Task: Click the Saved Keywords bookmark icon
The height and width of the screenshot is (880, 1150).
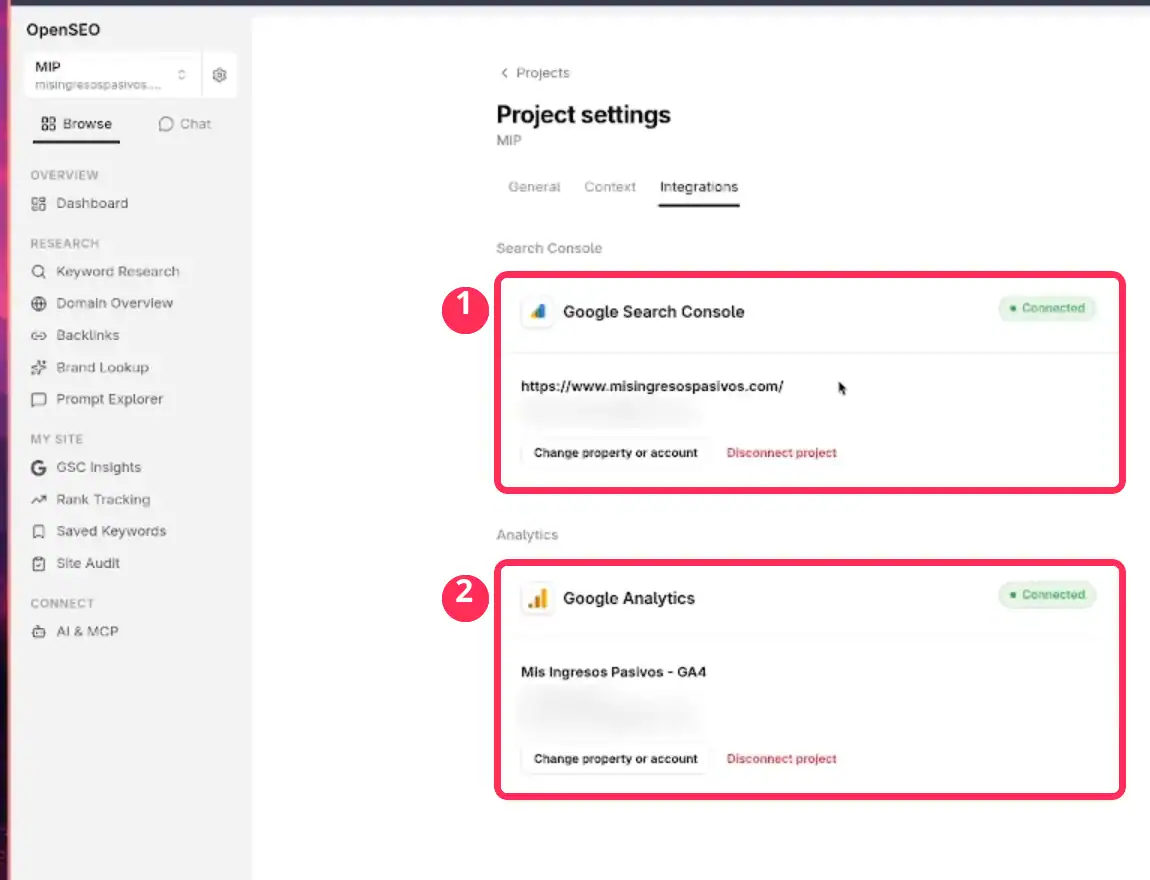Action: (39, 532)
